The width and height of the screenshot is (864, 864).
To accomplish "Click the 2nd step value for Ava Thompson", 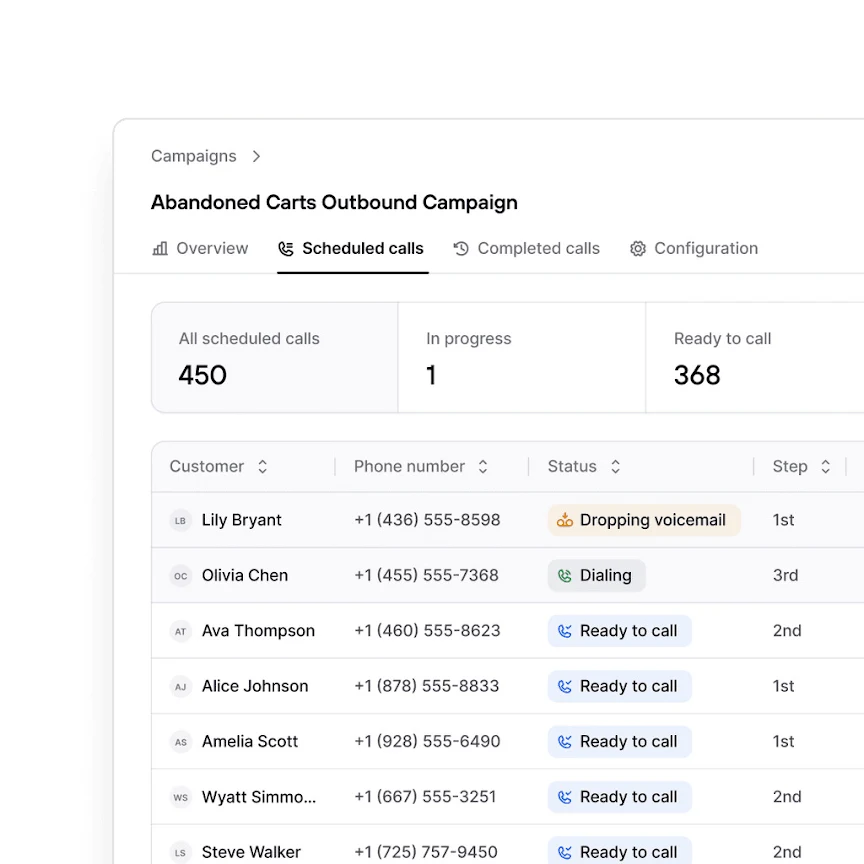I will 787,631.
